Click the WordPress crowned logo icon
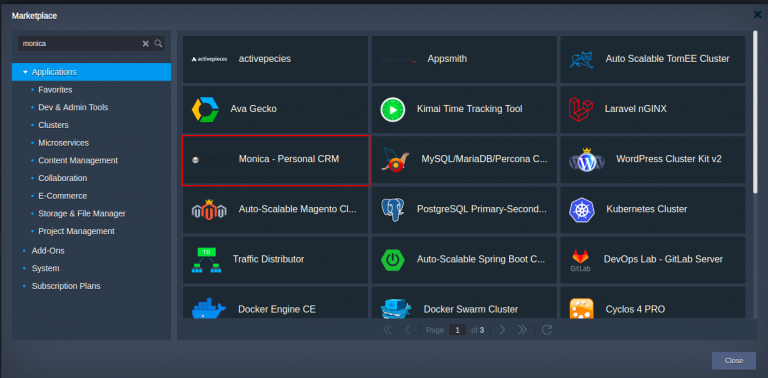This screenshot has height=378, width=768. coord(586,160)
